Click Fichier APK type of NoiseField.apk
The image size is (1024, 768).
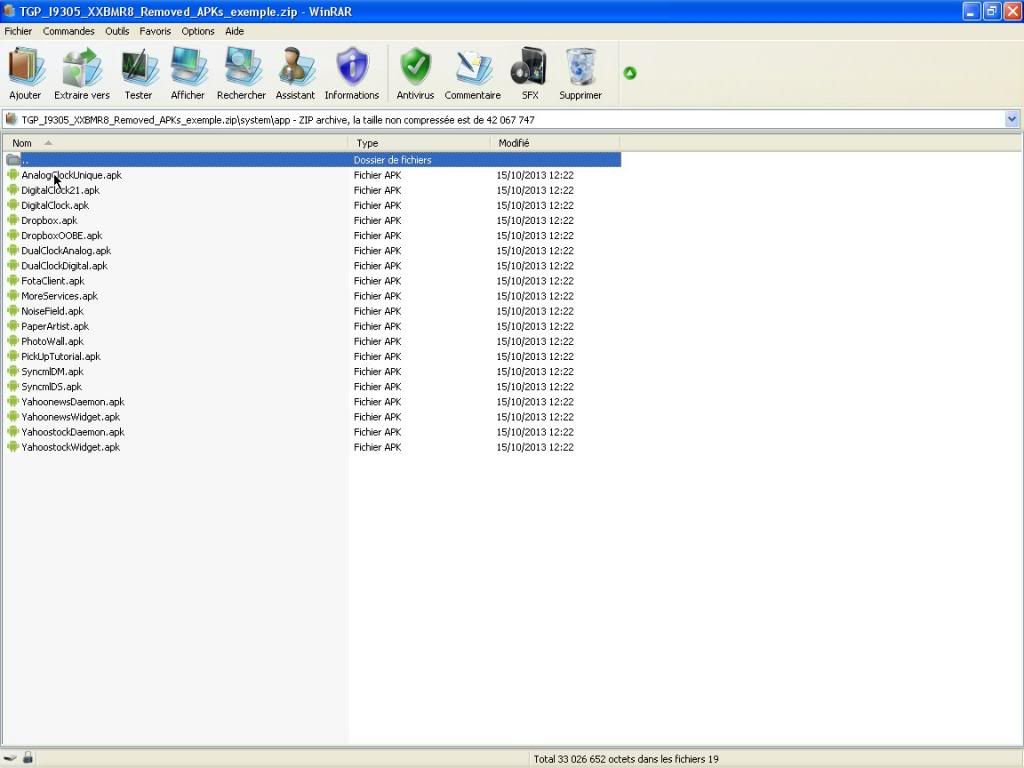tap(377, 311)
